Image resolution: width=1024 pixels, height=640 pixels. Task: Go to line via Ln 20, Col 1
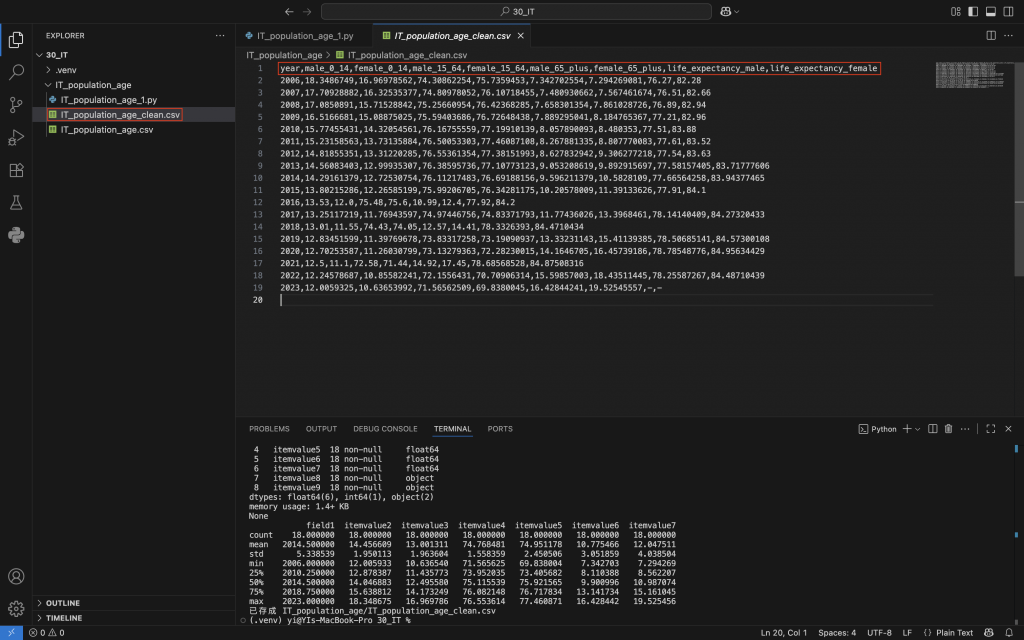tap(783, 632)
